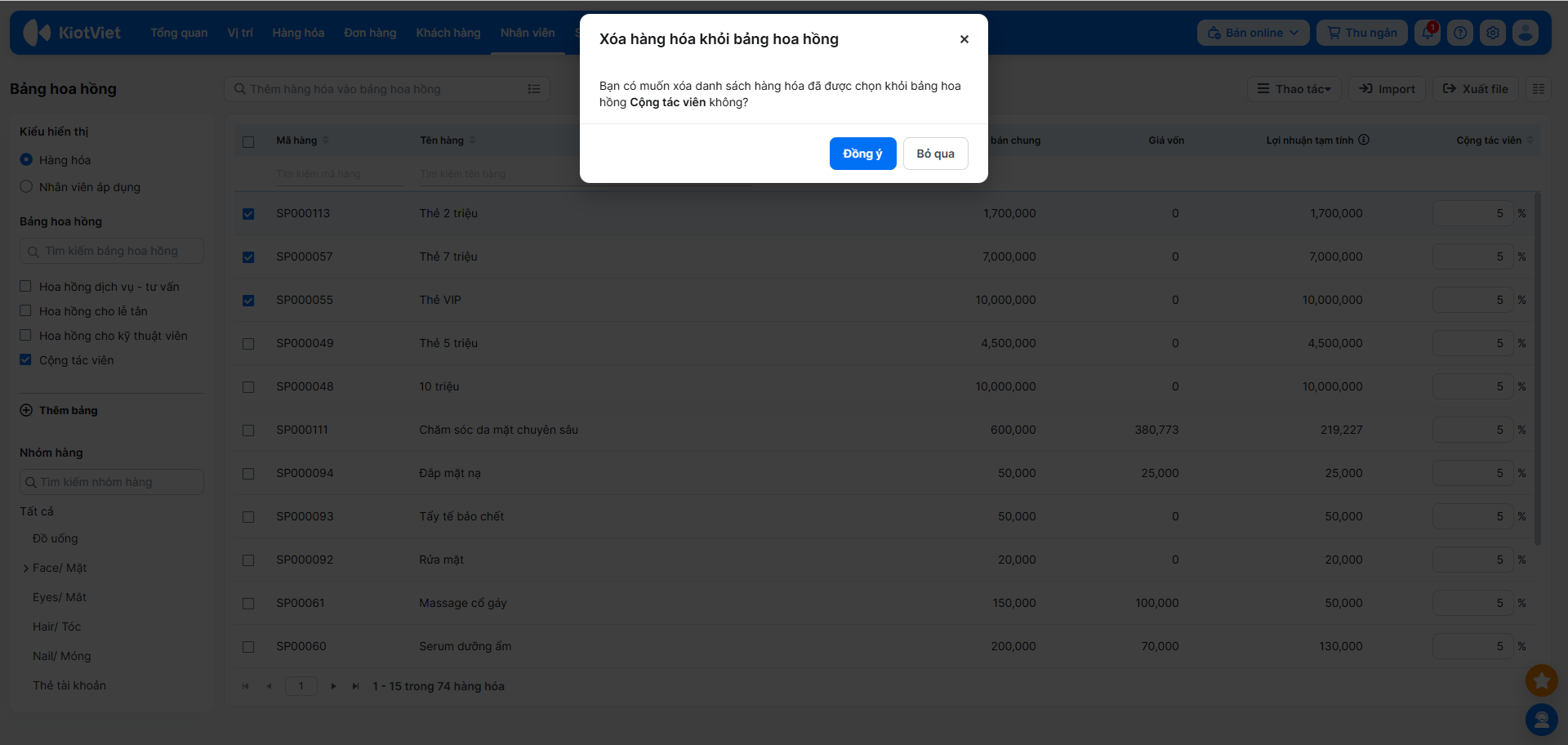Screen dimensions: 1568x745
Task: Open the help question mark icon
Action: [x=1460, y=33]
